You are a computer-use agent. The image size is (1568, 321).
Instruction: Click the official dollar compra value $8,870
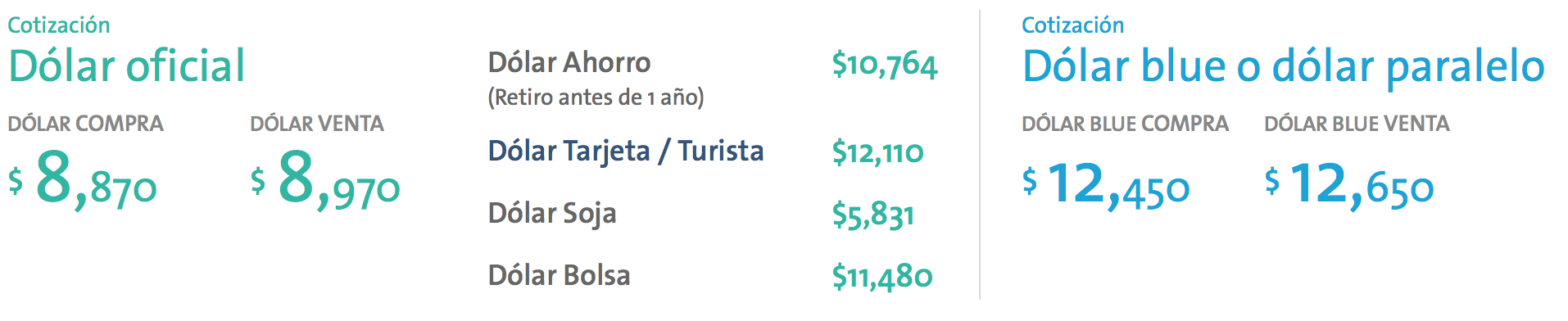[x=83, y=179]
